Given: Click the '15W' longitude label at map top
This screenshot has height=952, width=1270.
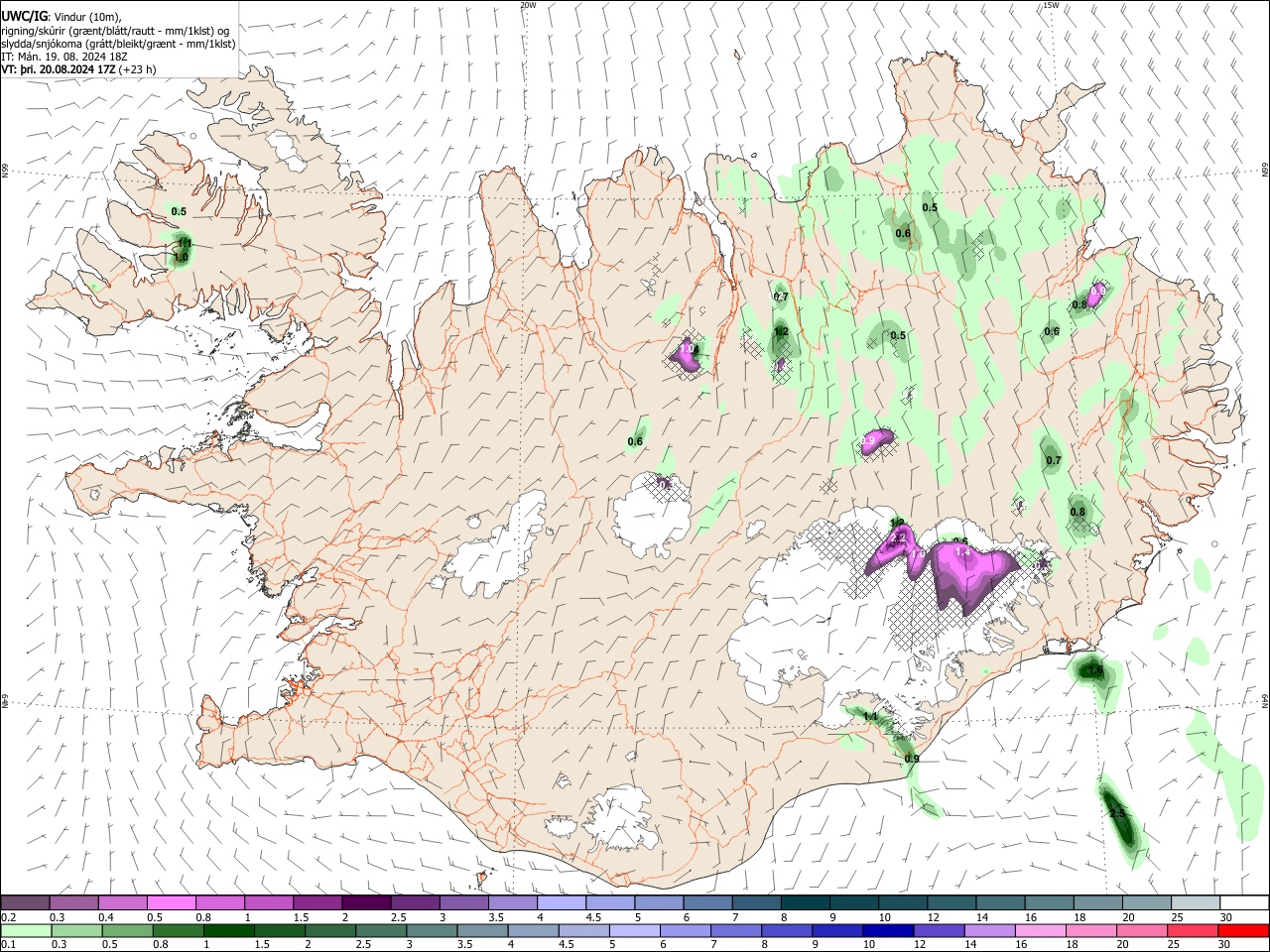Looking at the screenshot, I should click(x=1051, y=5).
